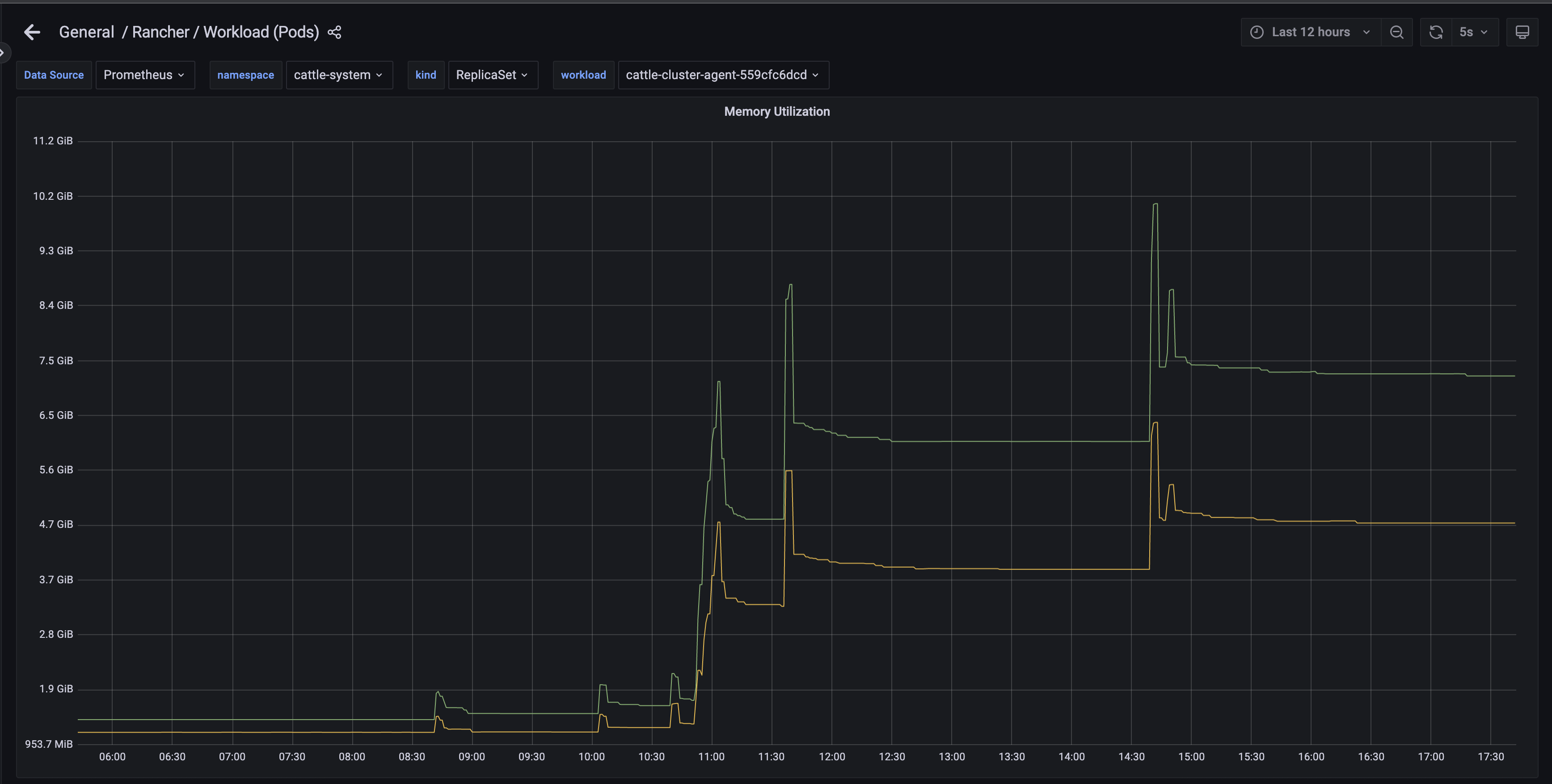Click the share dashboard icon
Screen dimensions: 1552x784
coord(334,32)
